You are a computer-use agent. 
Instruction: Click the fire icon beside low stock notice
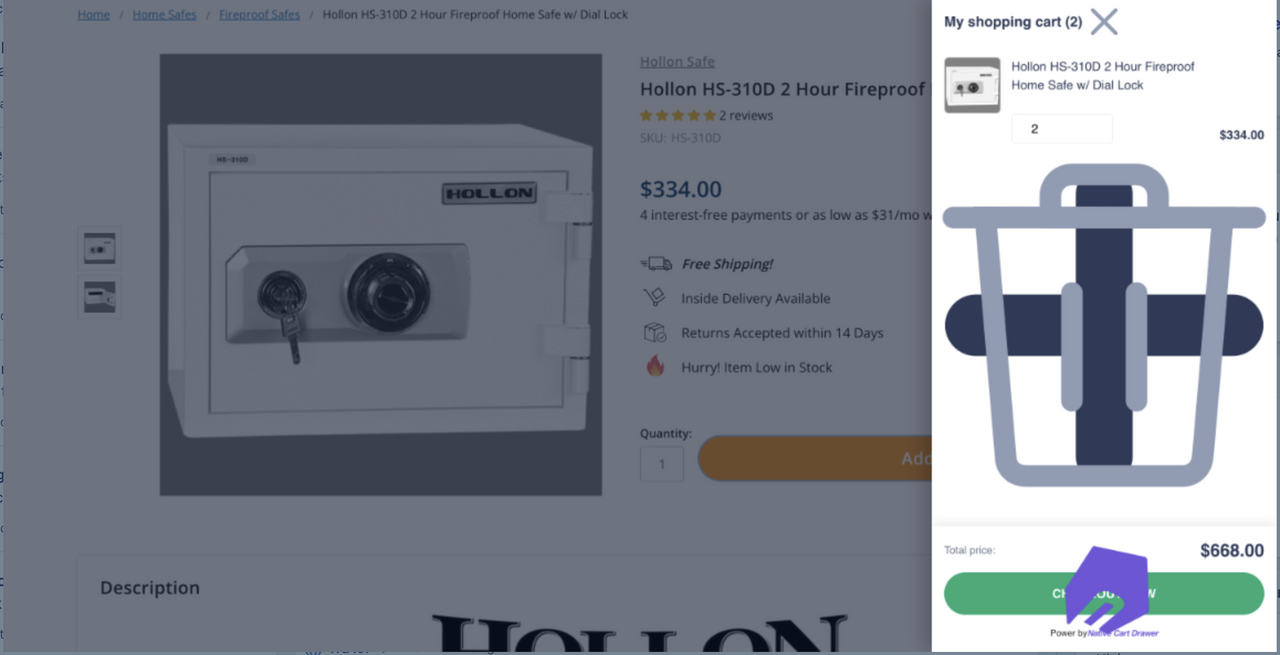point(655,367)
